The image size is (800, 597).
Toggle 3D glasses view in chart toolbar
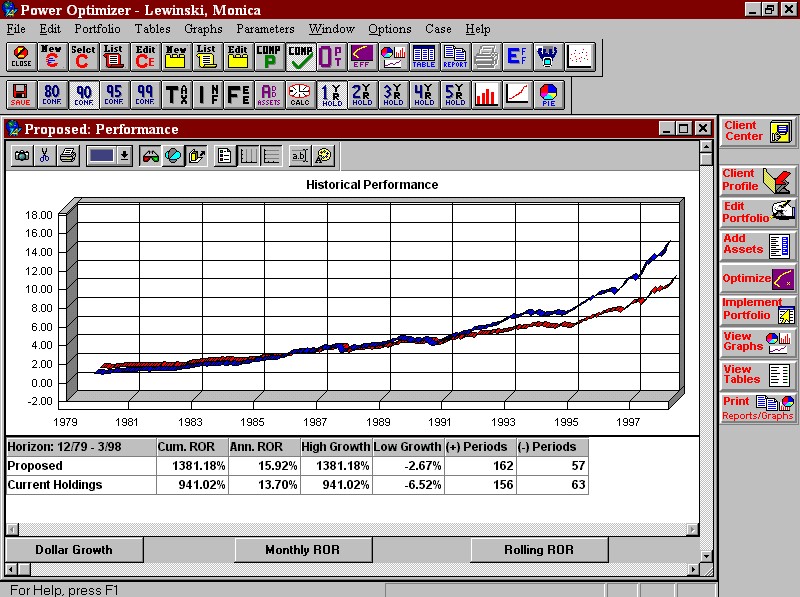(x=150, y=155)
